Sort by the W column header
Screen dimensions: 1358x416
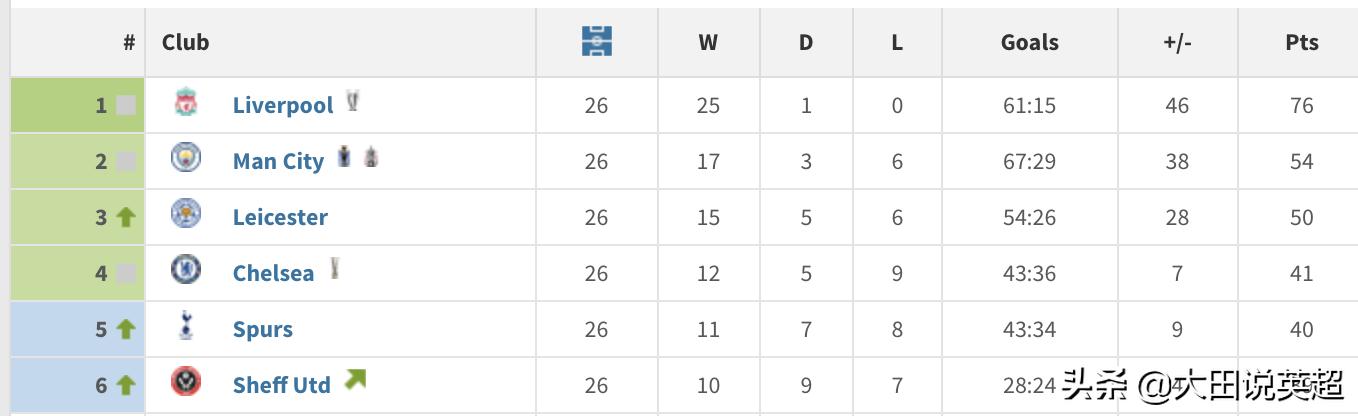(708, 42)
